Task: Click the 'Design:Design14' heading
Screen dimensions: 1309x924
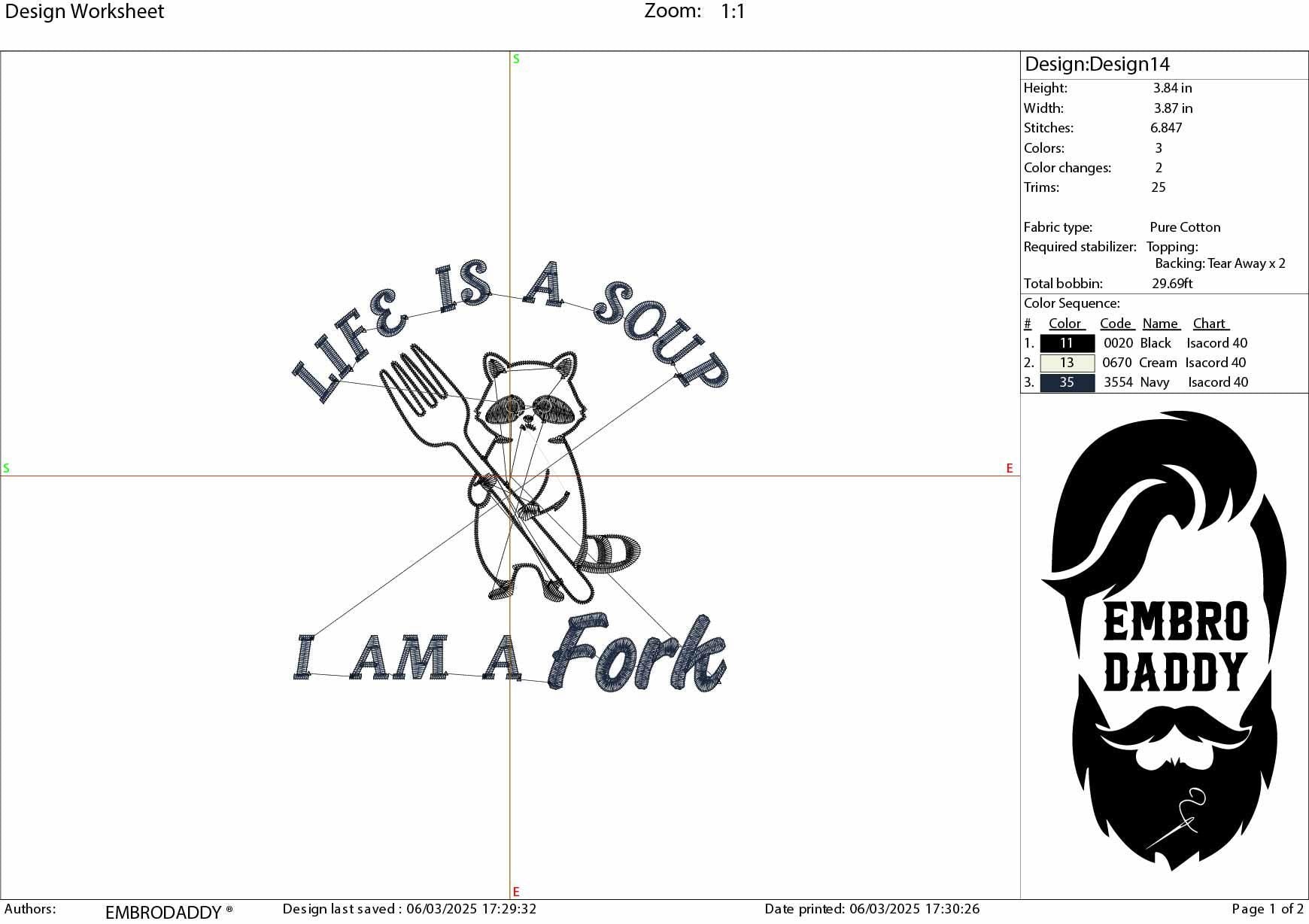Action: point(1097,64)
